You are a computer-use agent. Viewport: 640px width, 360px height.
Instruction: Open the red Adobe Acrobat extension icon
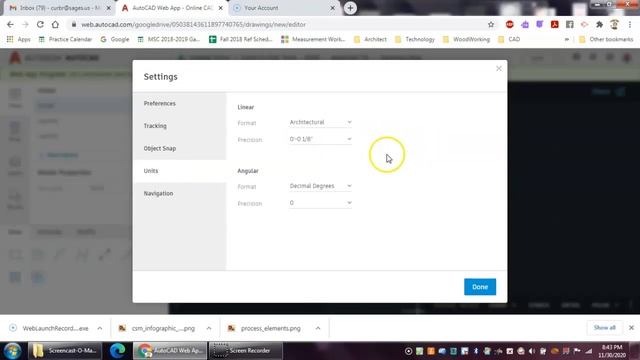tap(554, 24)
